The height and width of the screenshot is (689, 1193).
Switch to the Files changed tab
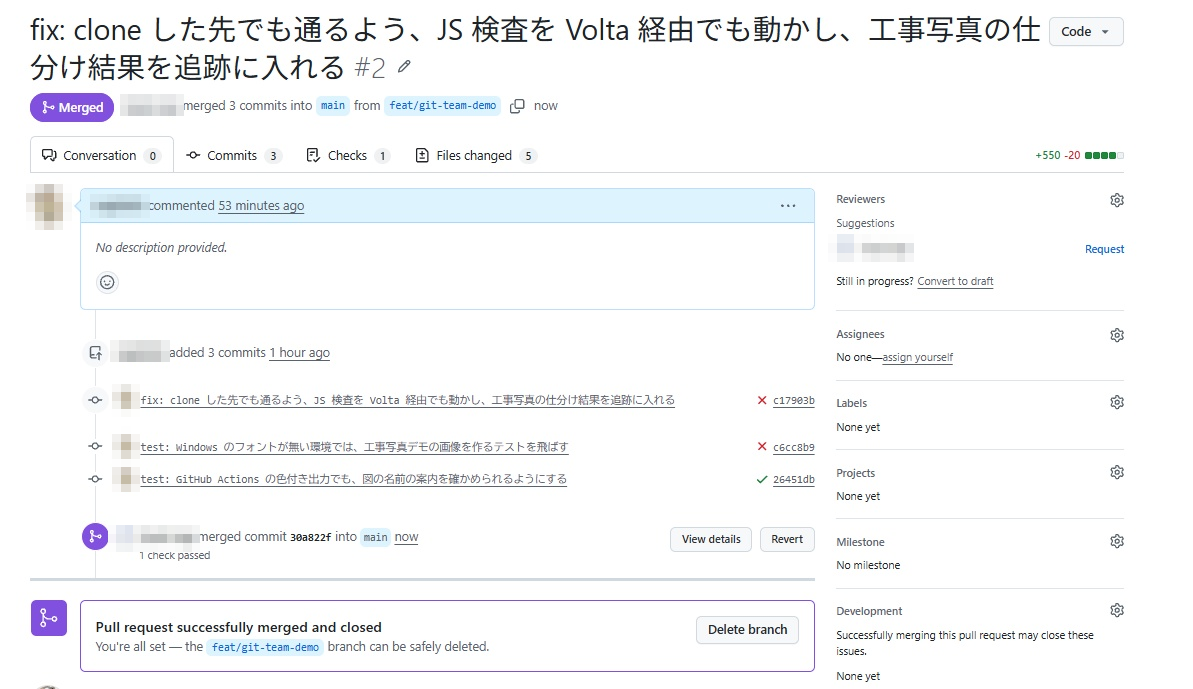click(475, 155)
